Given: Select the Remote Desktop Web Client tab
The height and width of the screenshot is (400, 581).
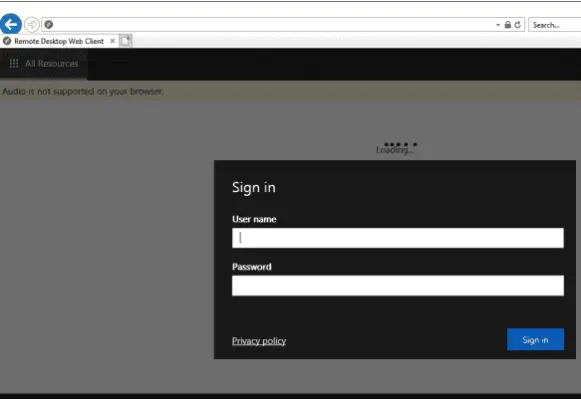Looking at the screenshot, I should 59,41.
